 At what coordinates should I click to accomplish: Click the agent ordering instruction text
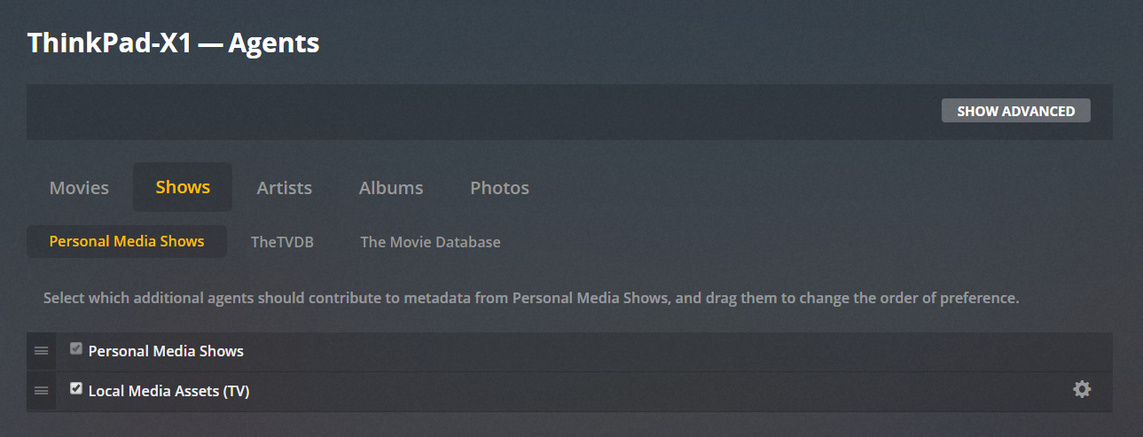(x=531, y=298)
